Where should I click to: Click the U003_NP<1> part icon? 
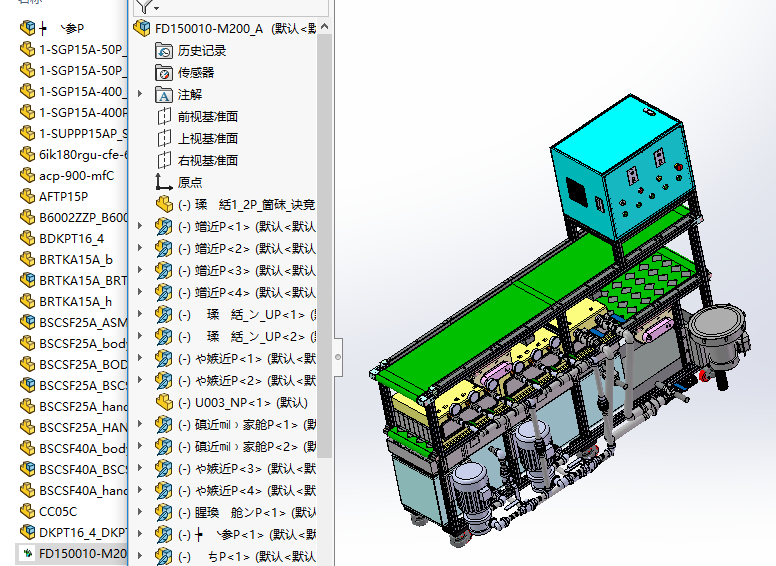(x=164, y=402)
